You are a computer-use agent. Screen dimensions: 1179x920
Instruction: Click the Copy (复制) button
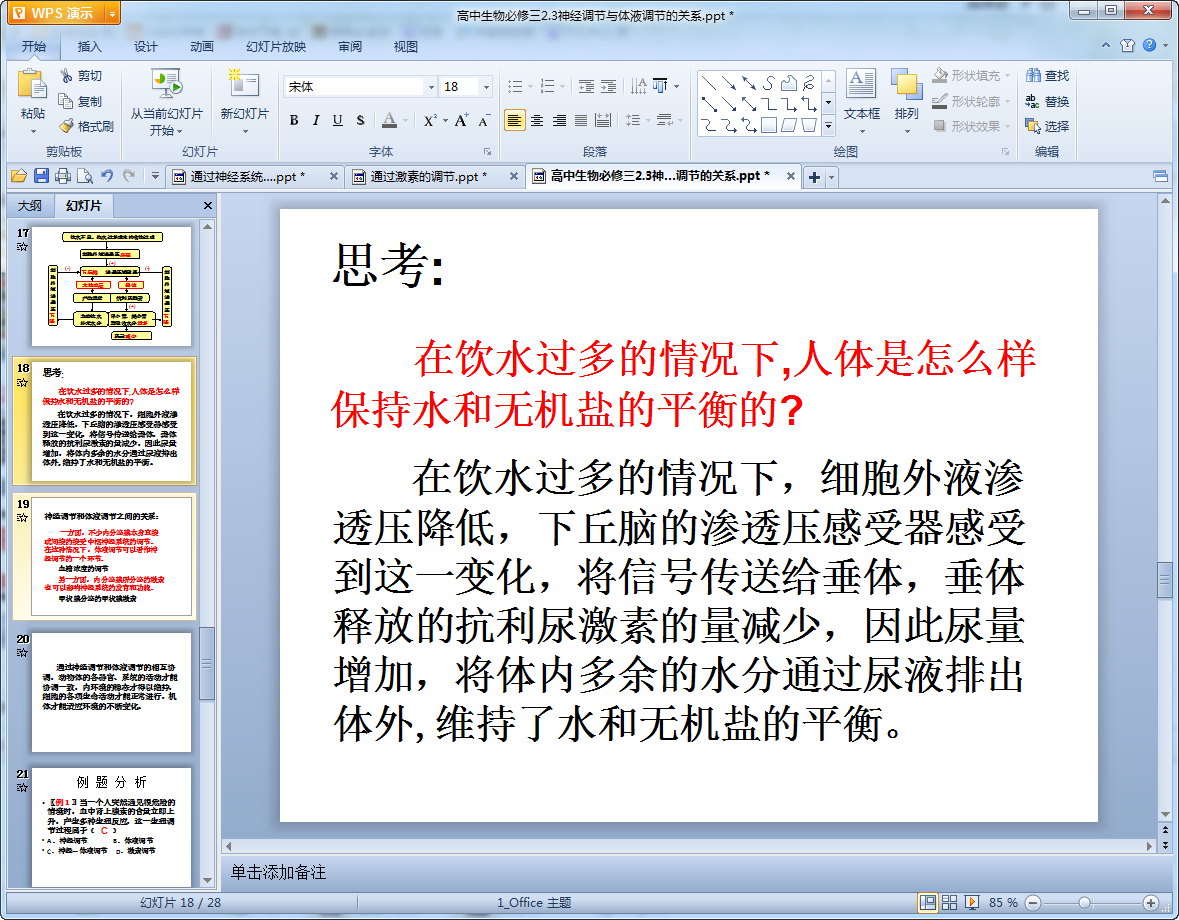[x=81, y=101]
